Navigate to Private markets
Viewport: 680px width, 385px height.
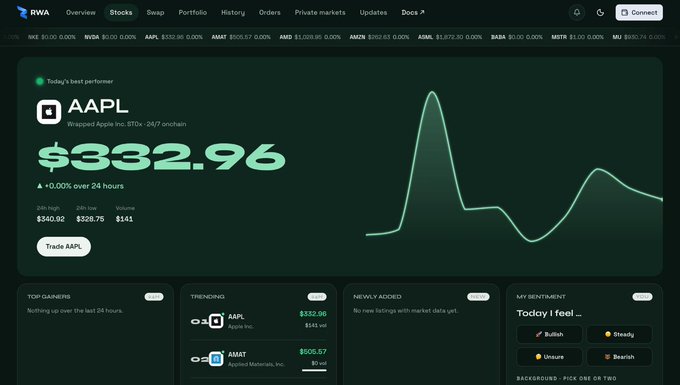(320, 13)
